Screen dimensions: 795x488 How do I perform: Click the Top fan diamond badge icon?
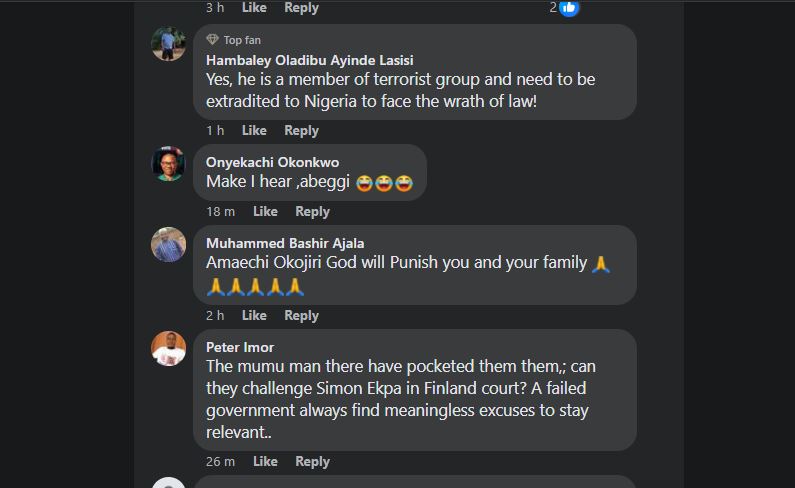(212, 40)
